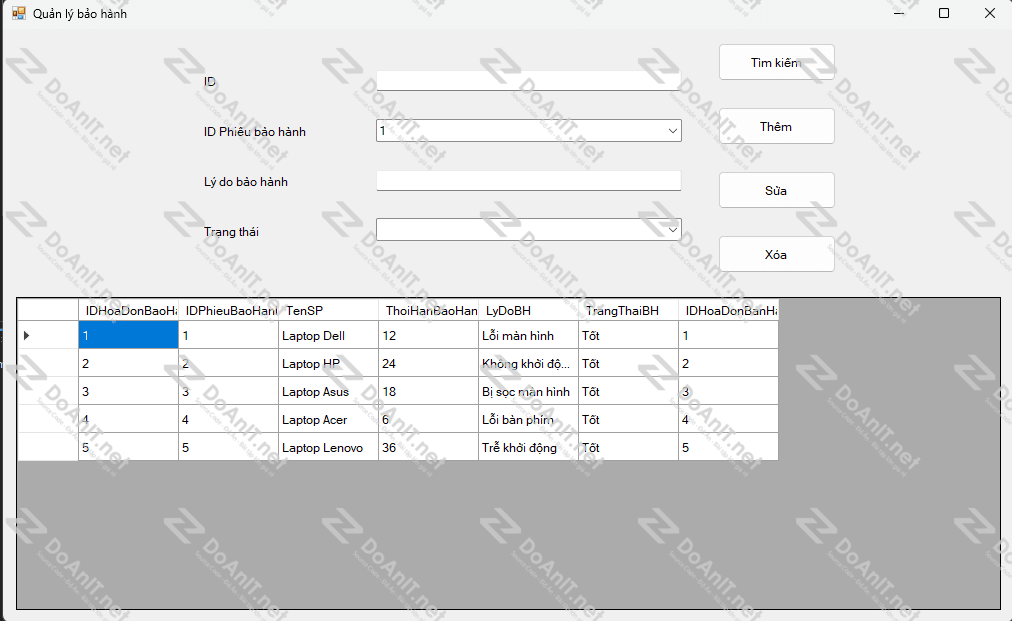Screen dimensions: 1012x621
Task: Select the Laptop HP cell
Action: tap(328, 364)
